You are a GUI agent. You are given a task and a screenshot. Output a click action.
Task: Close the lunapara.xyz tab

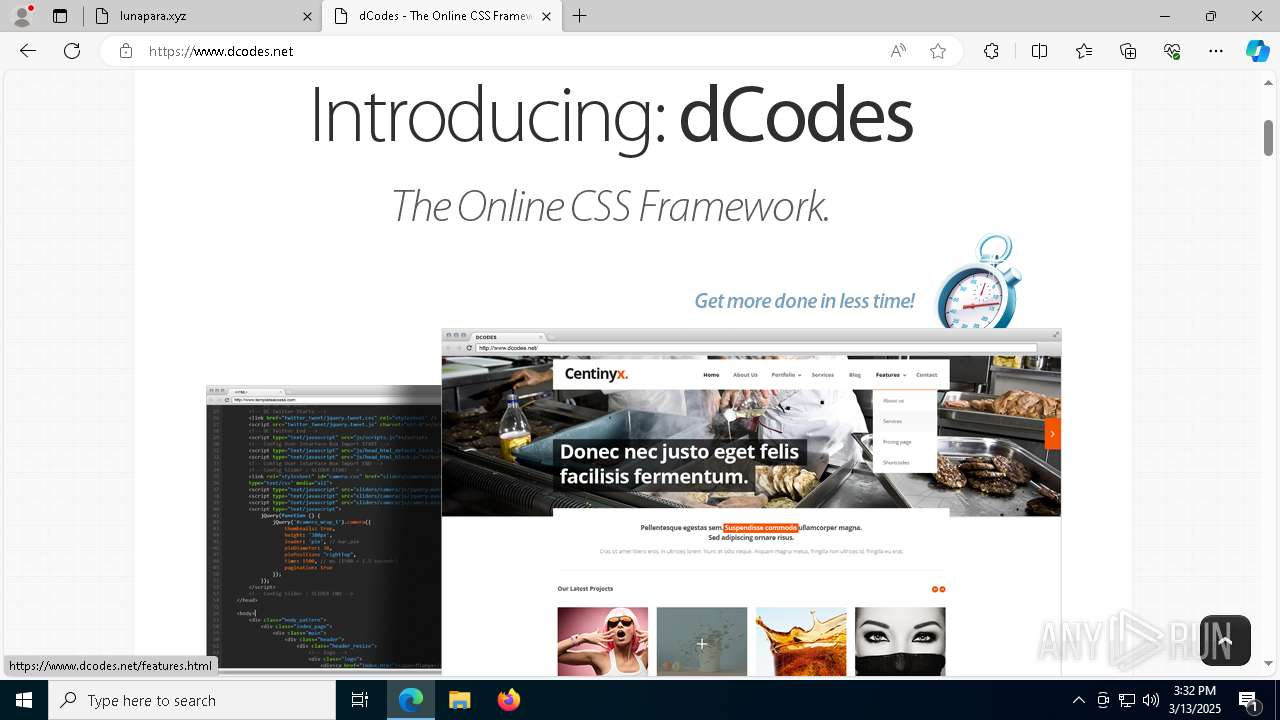tap(307, 16)
